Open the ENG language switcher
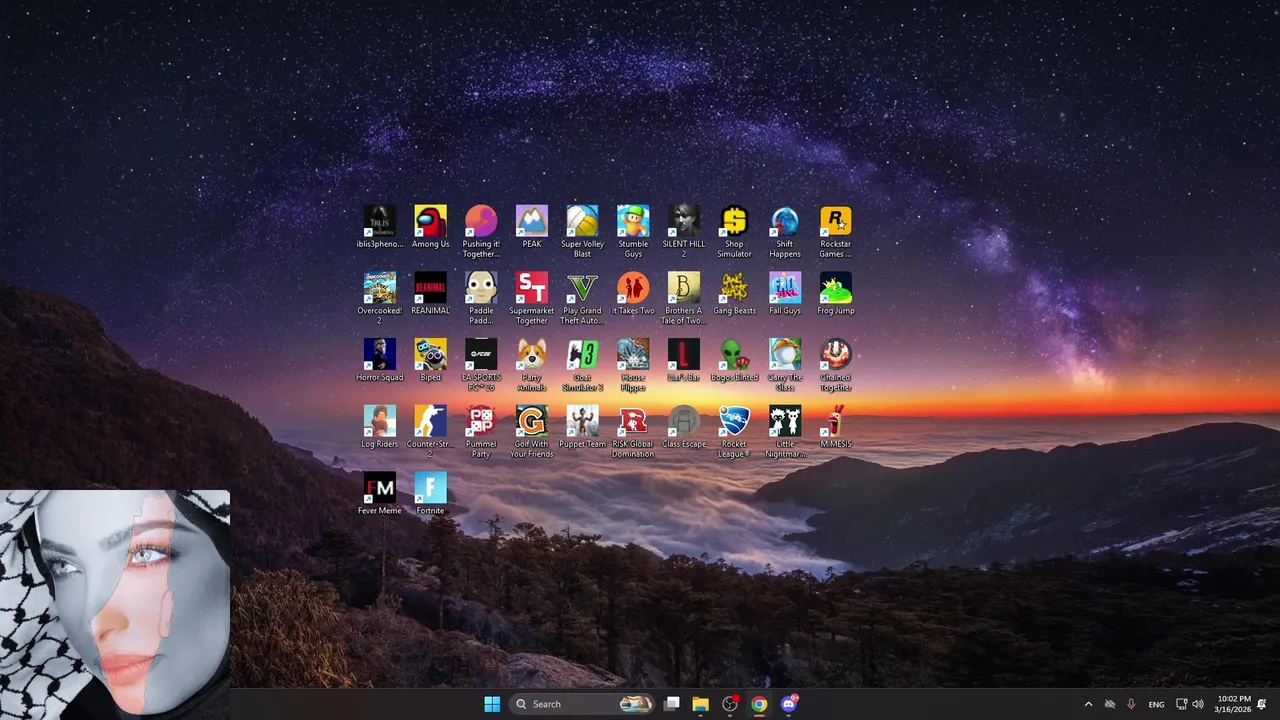 1156,704
